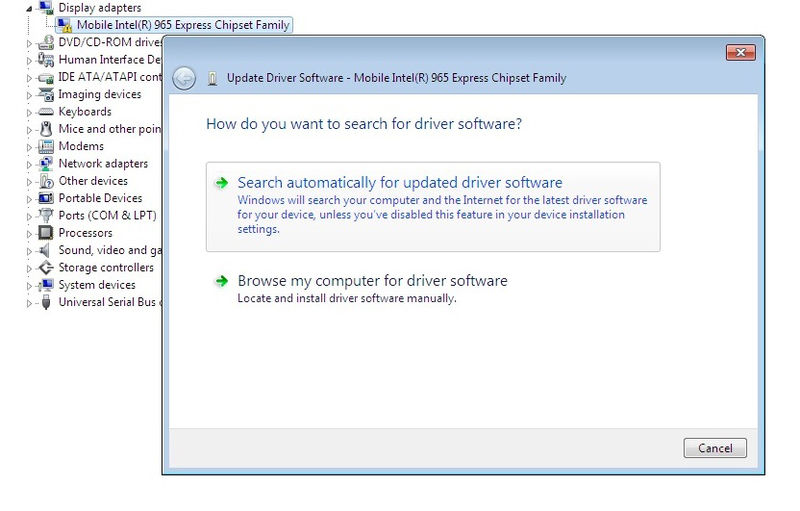Click the DVD/CD-ROM drives icon
The height and width of the screenshot is (511, 800).
pyautogui.click(x=45, y=42)
